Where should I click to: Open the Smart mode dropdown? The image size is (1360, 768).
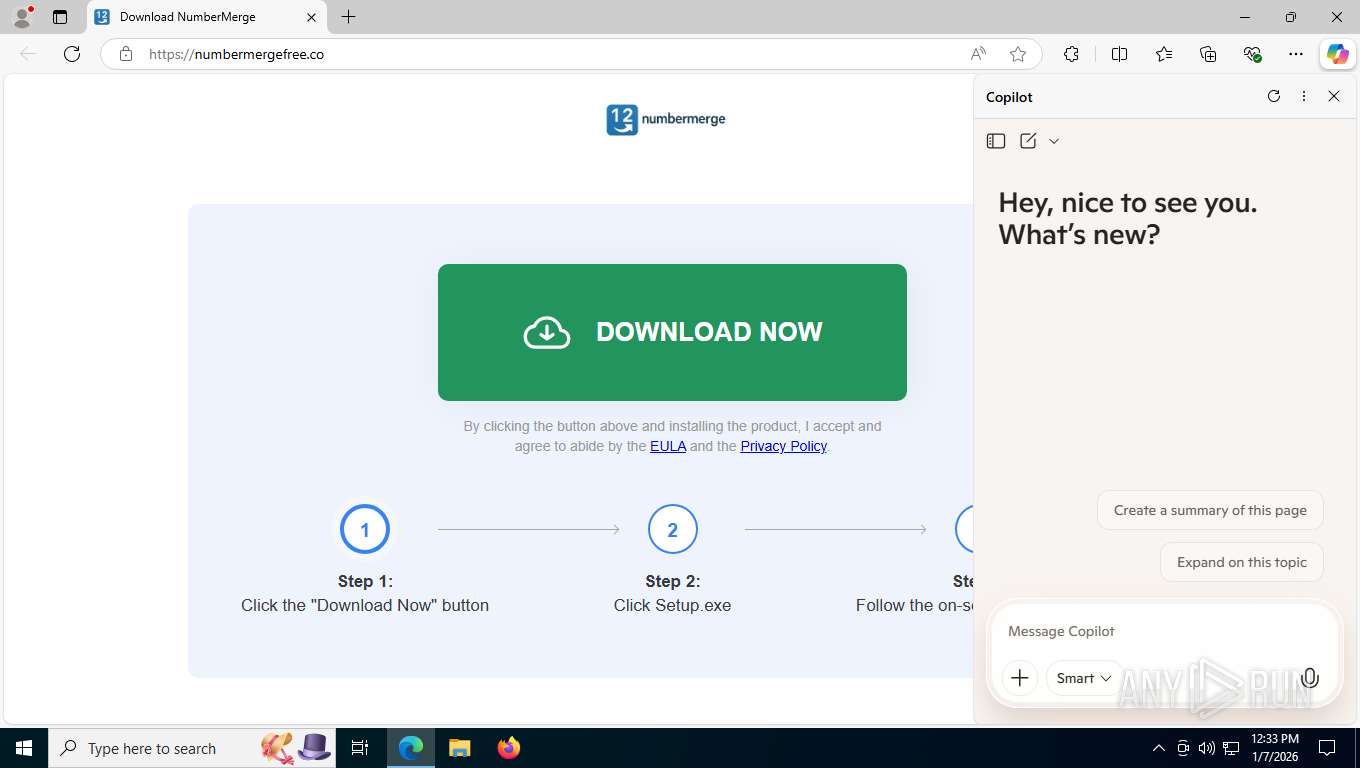(x=1084, y=678)
